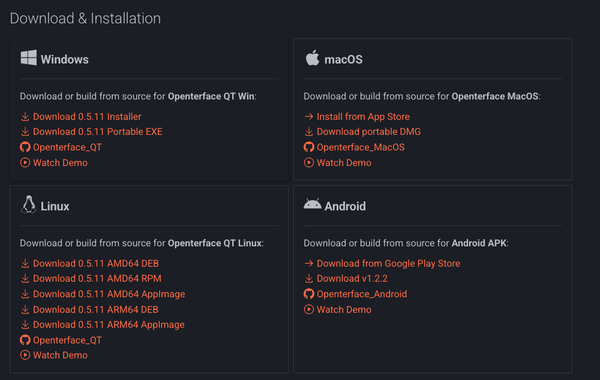Click arrow icon beside Install from App Store

click(309, 116)
